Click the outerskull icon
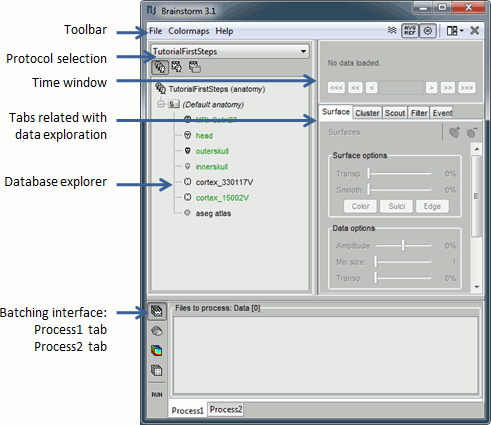 [188, 151]
